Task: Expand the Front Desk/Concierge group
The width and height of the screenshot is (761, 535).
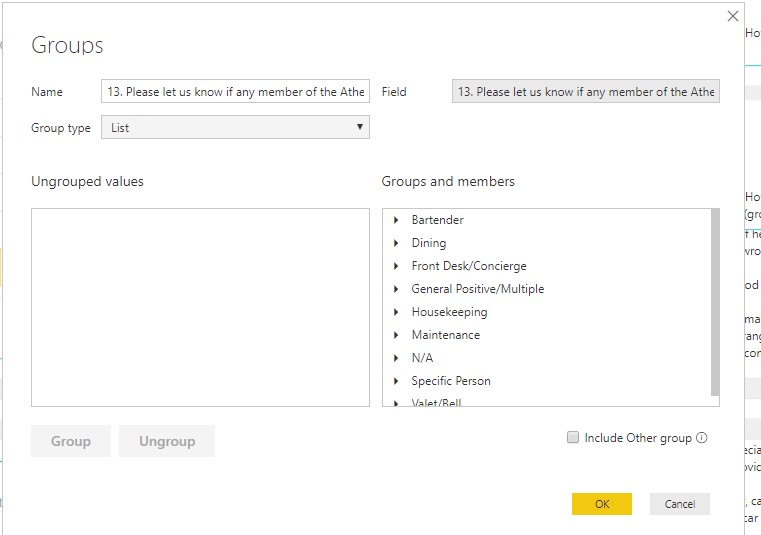Action: pos(396,266)
